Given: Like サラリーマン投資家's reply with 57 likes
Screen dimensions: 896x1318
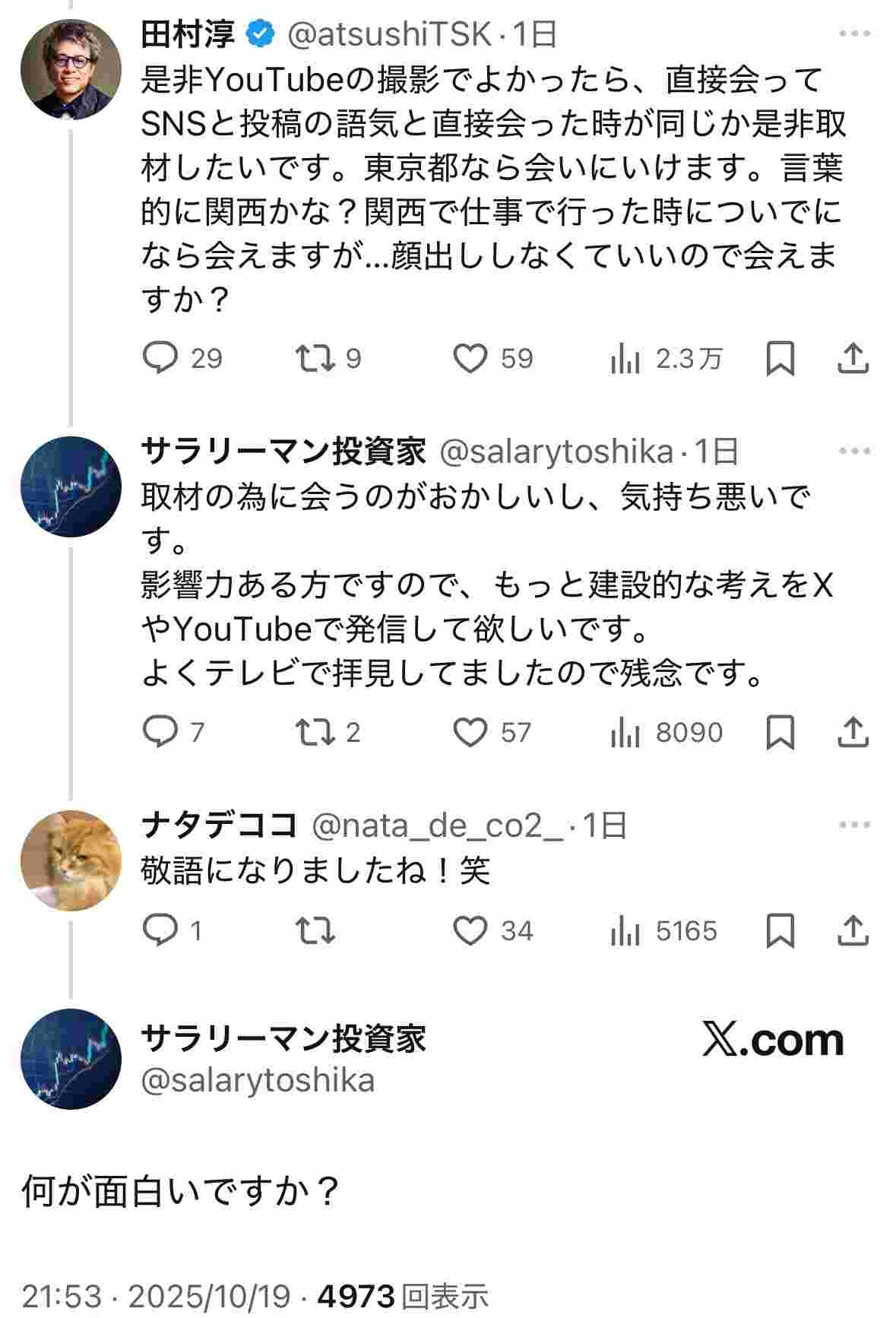Looking at the screenshot, I should [470, 732].
